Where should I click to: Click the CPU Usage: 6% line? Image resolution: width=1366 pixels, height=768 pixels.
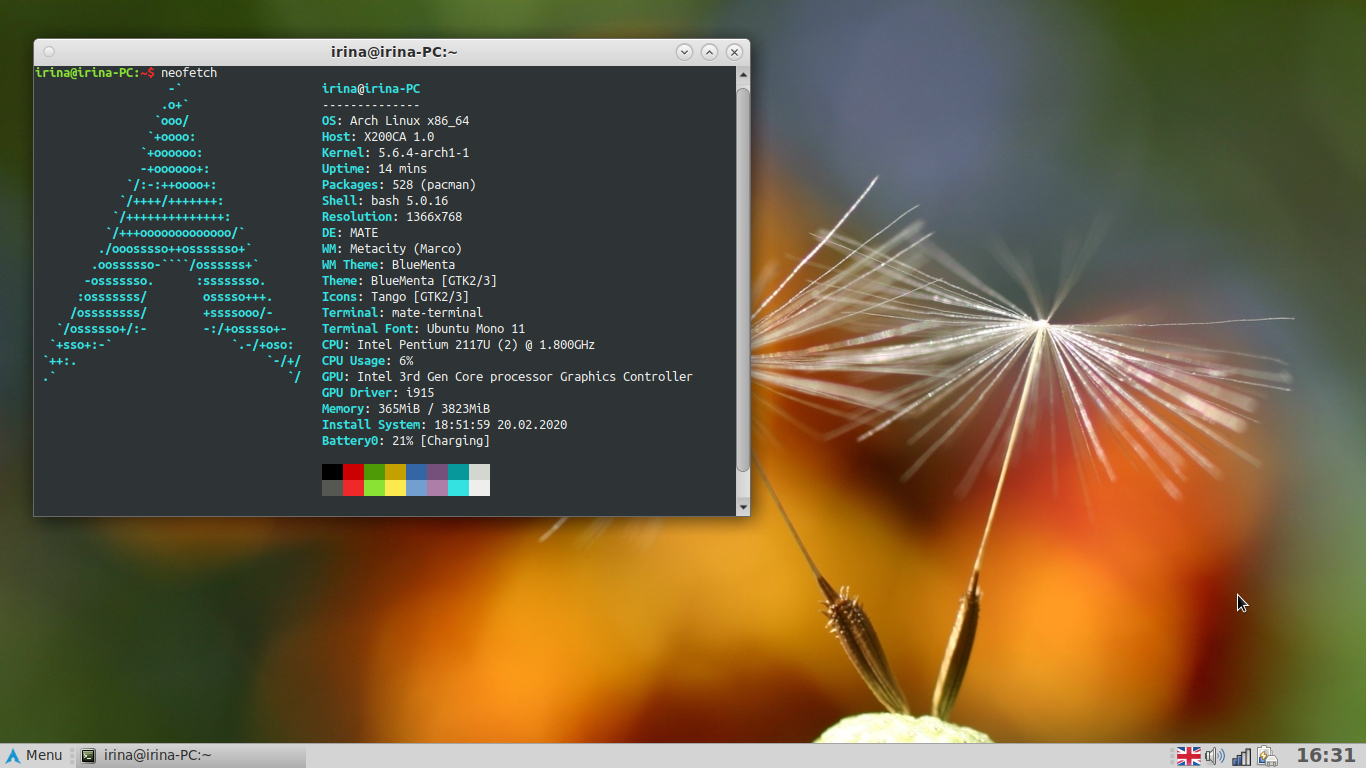(x=367, y=361)
